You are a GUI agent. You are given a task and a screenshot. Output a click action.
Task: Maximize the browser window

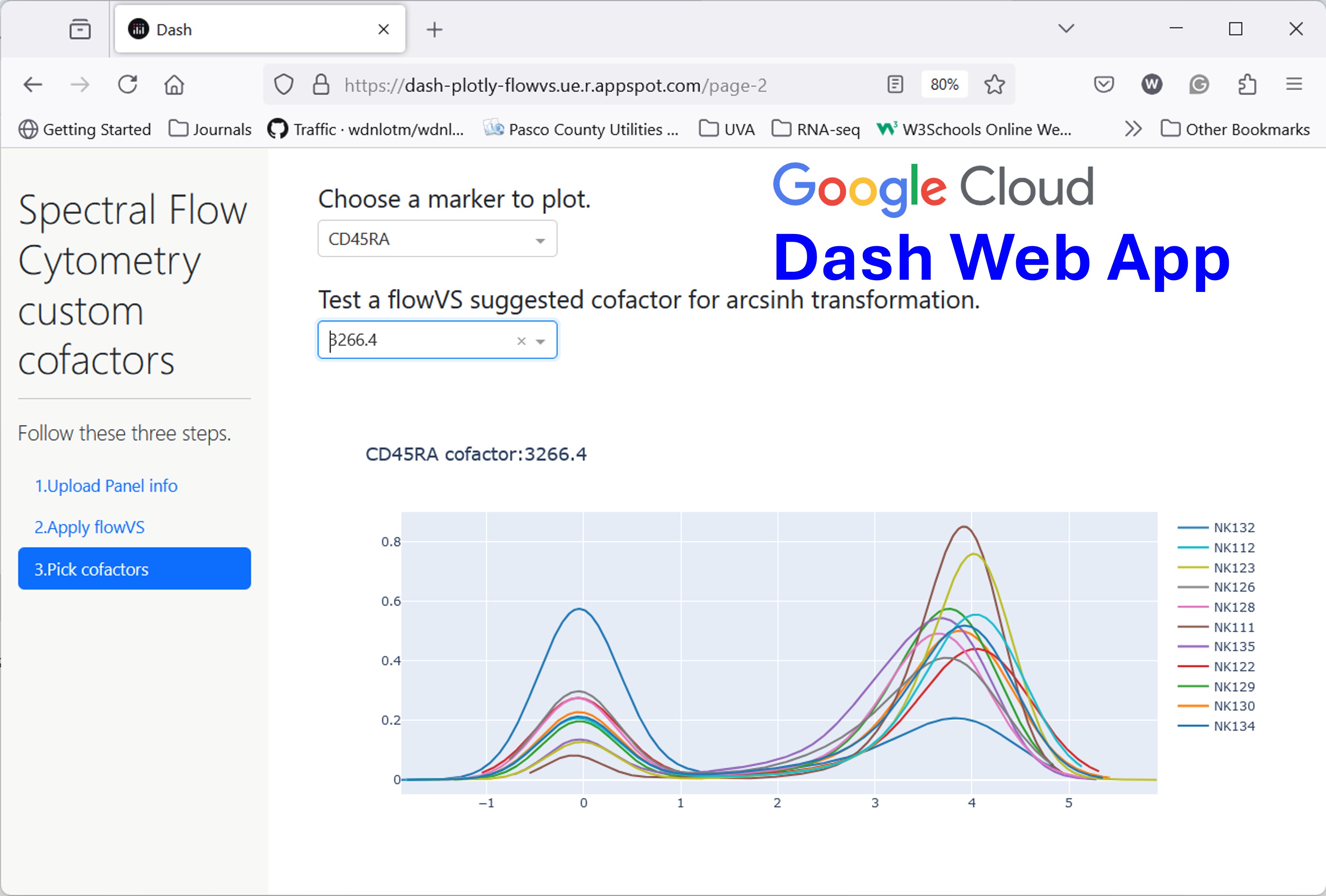pyautogui.click(x=1235, y=29)
